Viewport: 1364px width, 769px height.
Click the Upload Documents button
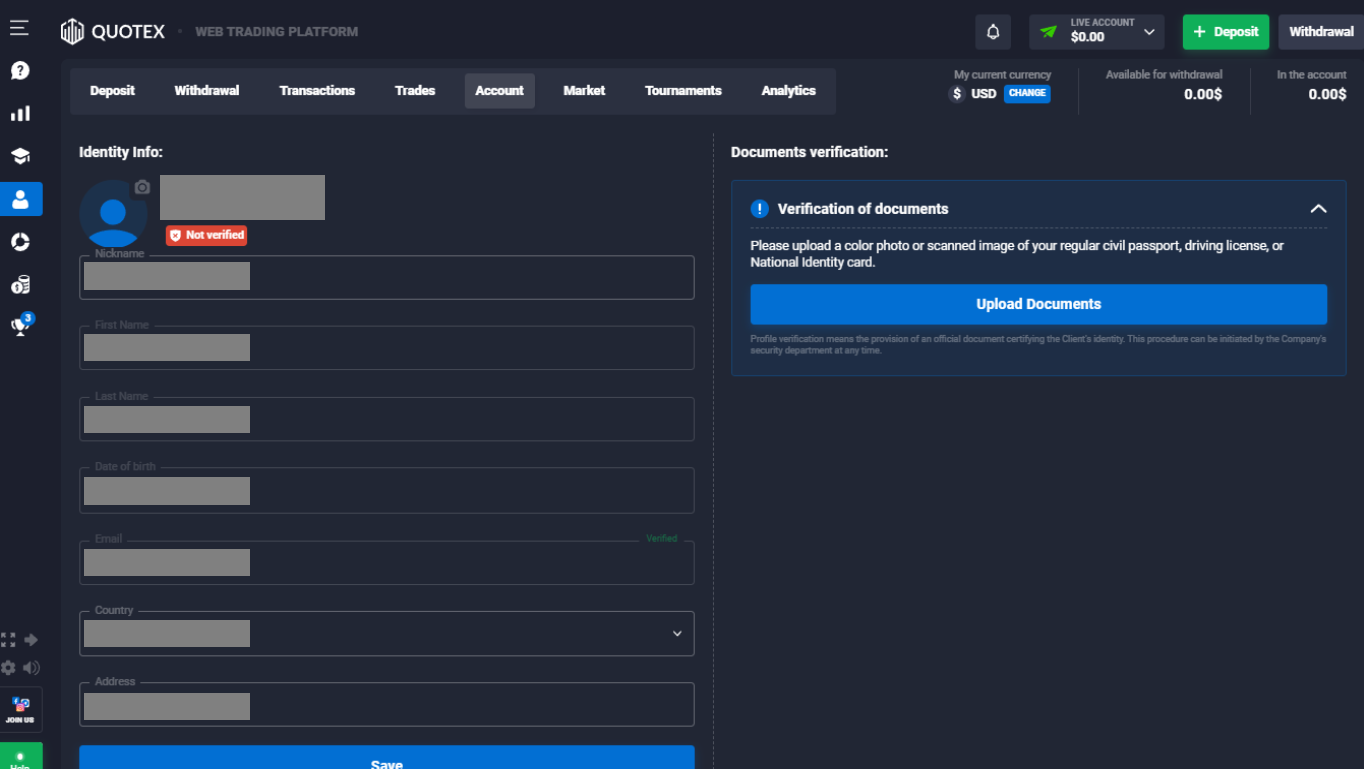[x=1039, y=304]
